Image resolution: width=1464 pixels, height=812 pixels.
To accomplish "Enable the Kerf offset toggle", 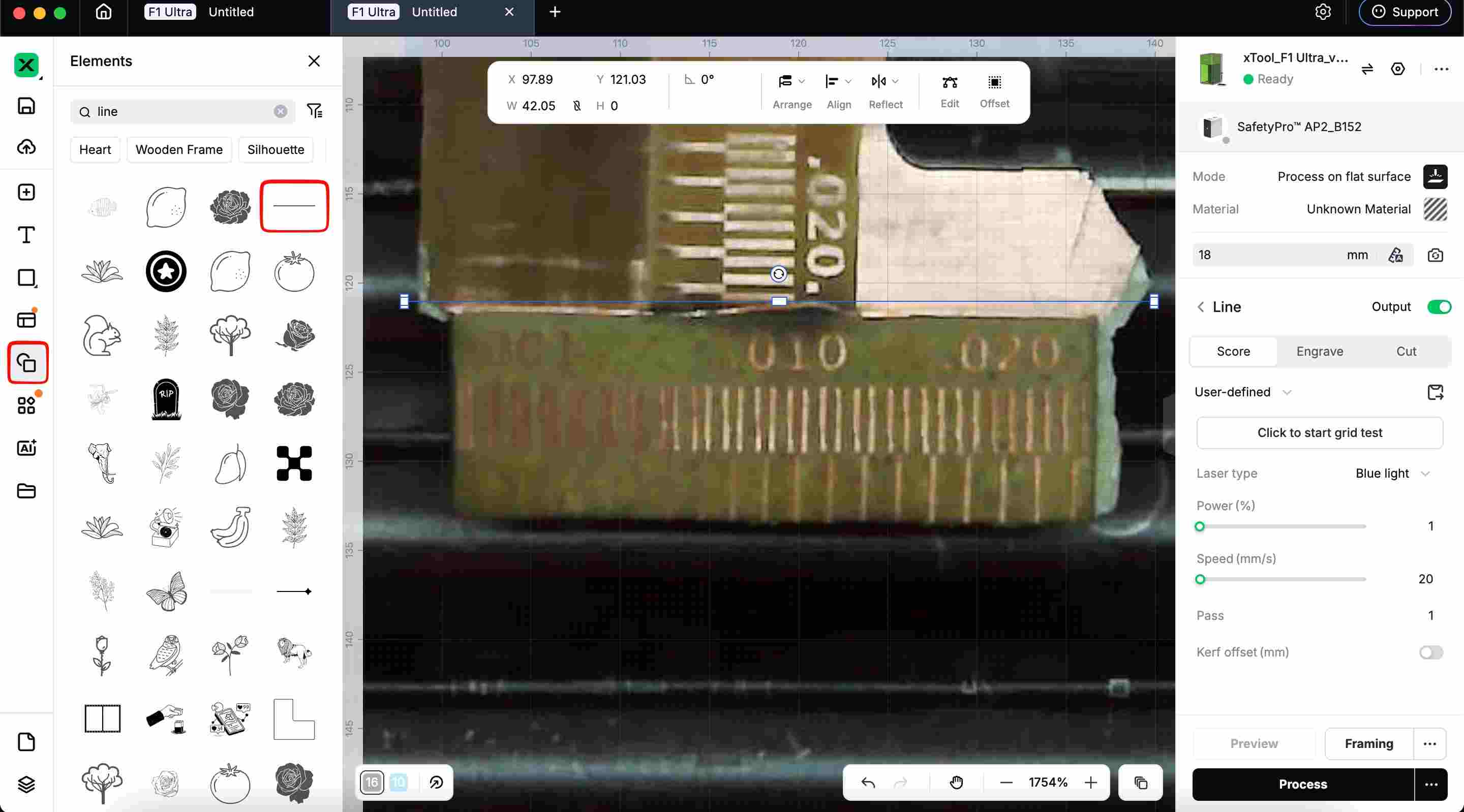I will pyautogui.click(x=1430, y=652).
